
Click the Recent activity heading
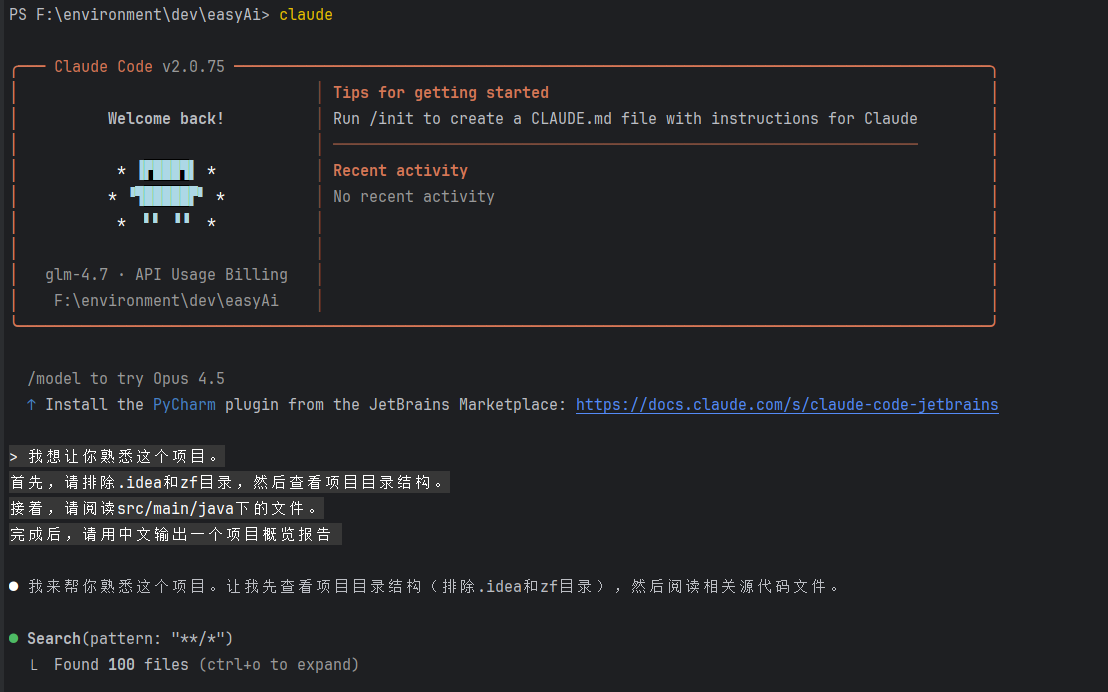tap(400, 170)
